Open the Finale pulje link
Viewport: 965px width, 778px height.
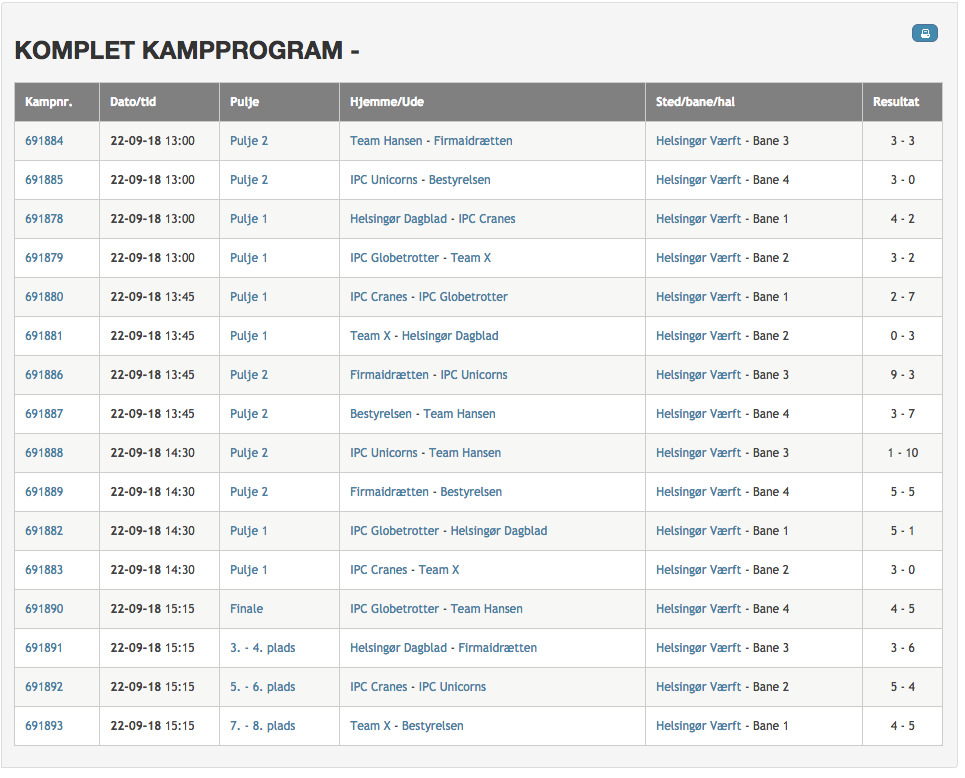(246, 609)
